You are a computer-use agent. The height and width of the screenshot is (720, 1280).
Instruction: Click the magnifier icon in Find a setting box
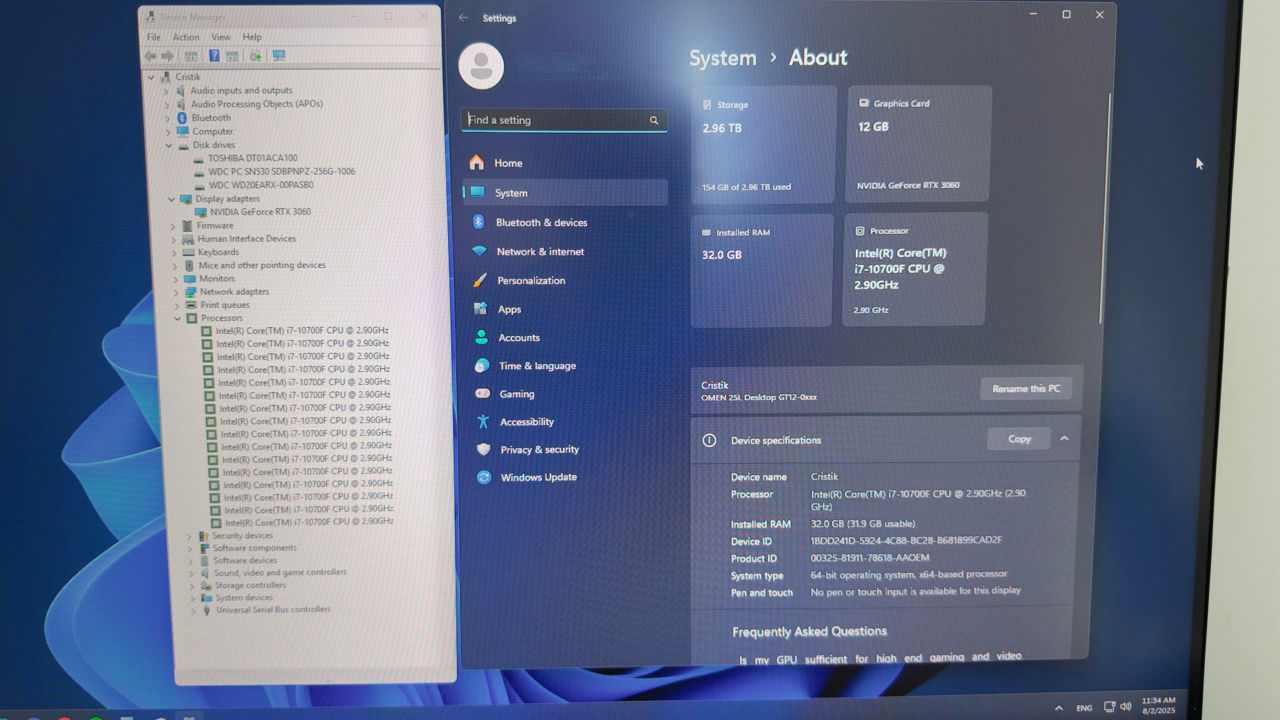[654, 120]
